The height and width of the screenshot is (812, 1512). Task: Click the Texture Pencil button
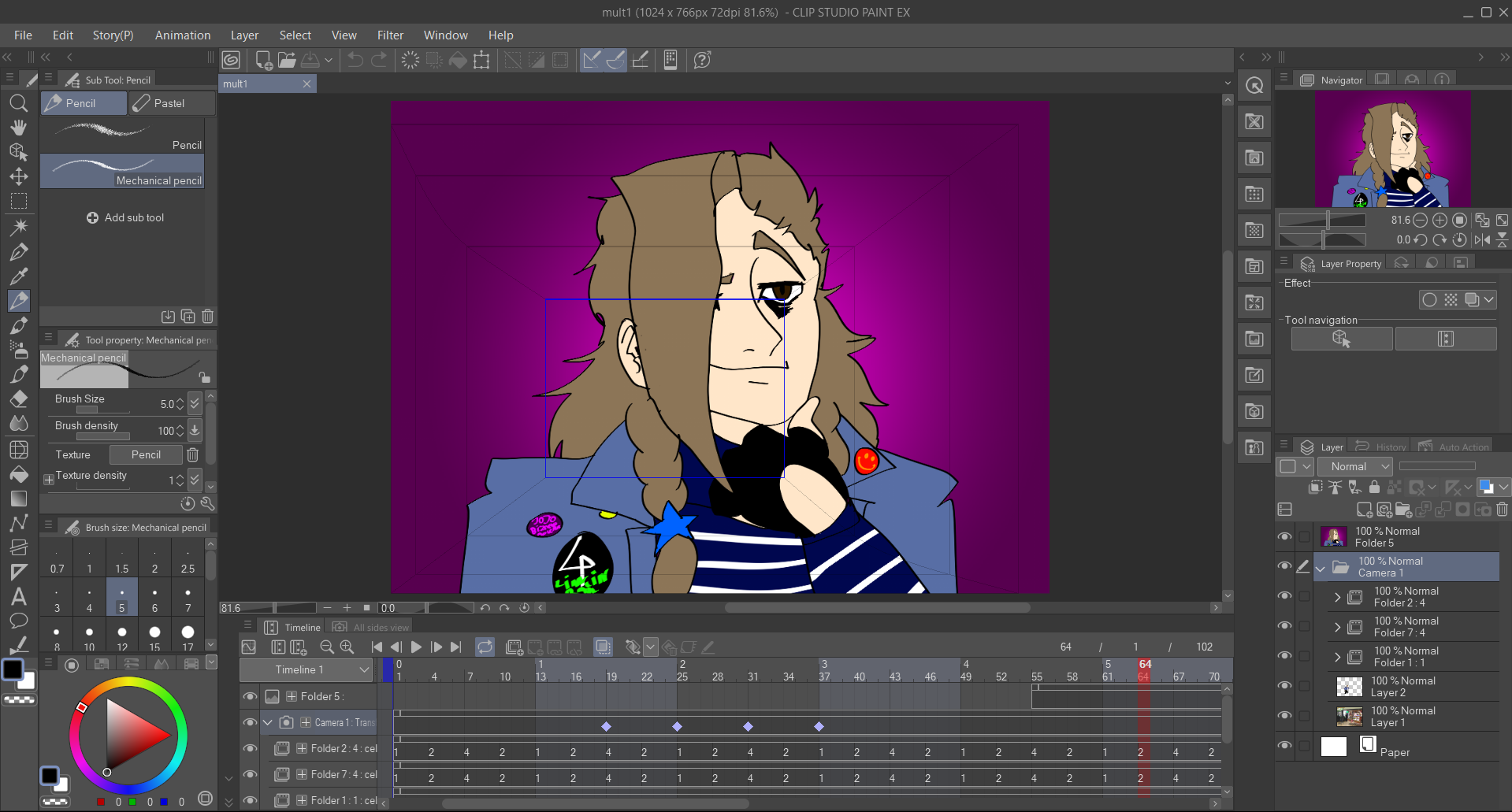[146, 454]
